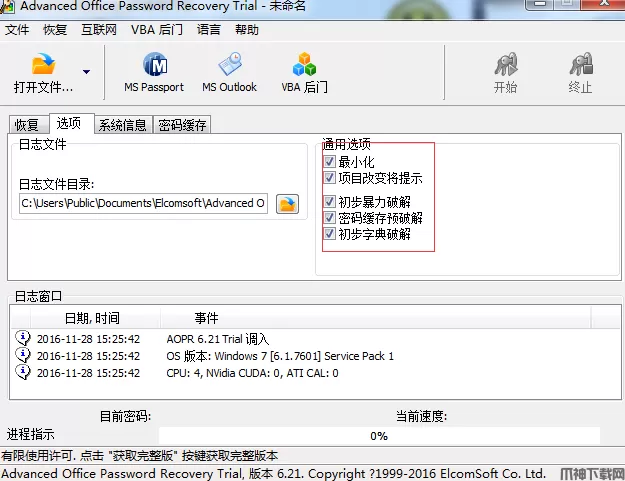Click the 开始 start keys icon
This screenshot has width=625, height=481.
[x=505, y=64]
